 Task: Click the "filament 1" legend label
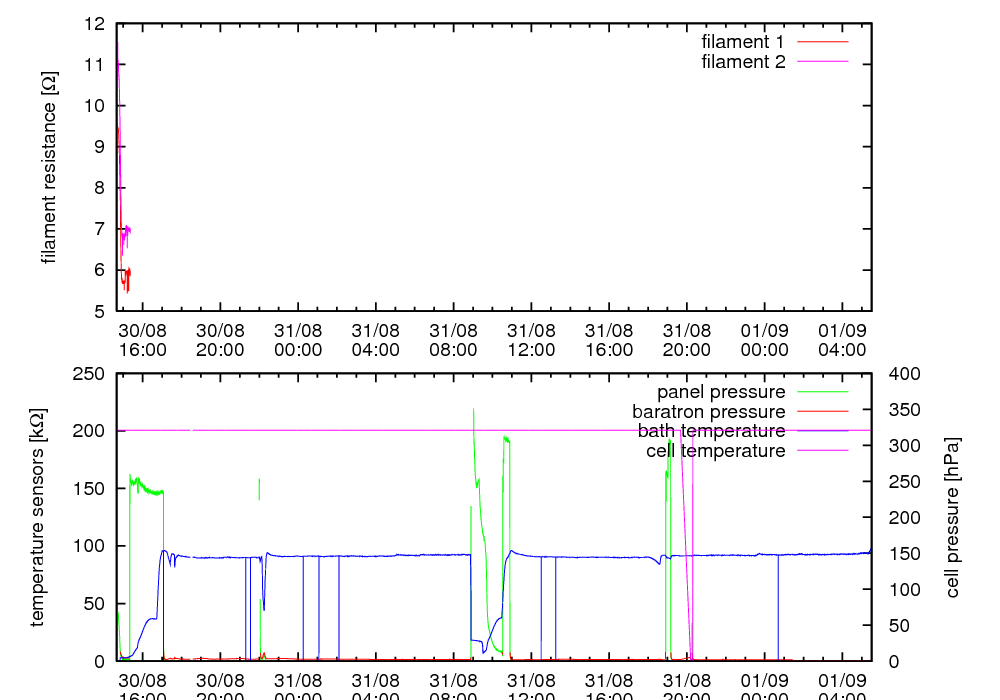pyautogui.click(x=742, y=42)
